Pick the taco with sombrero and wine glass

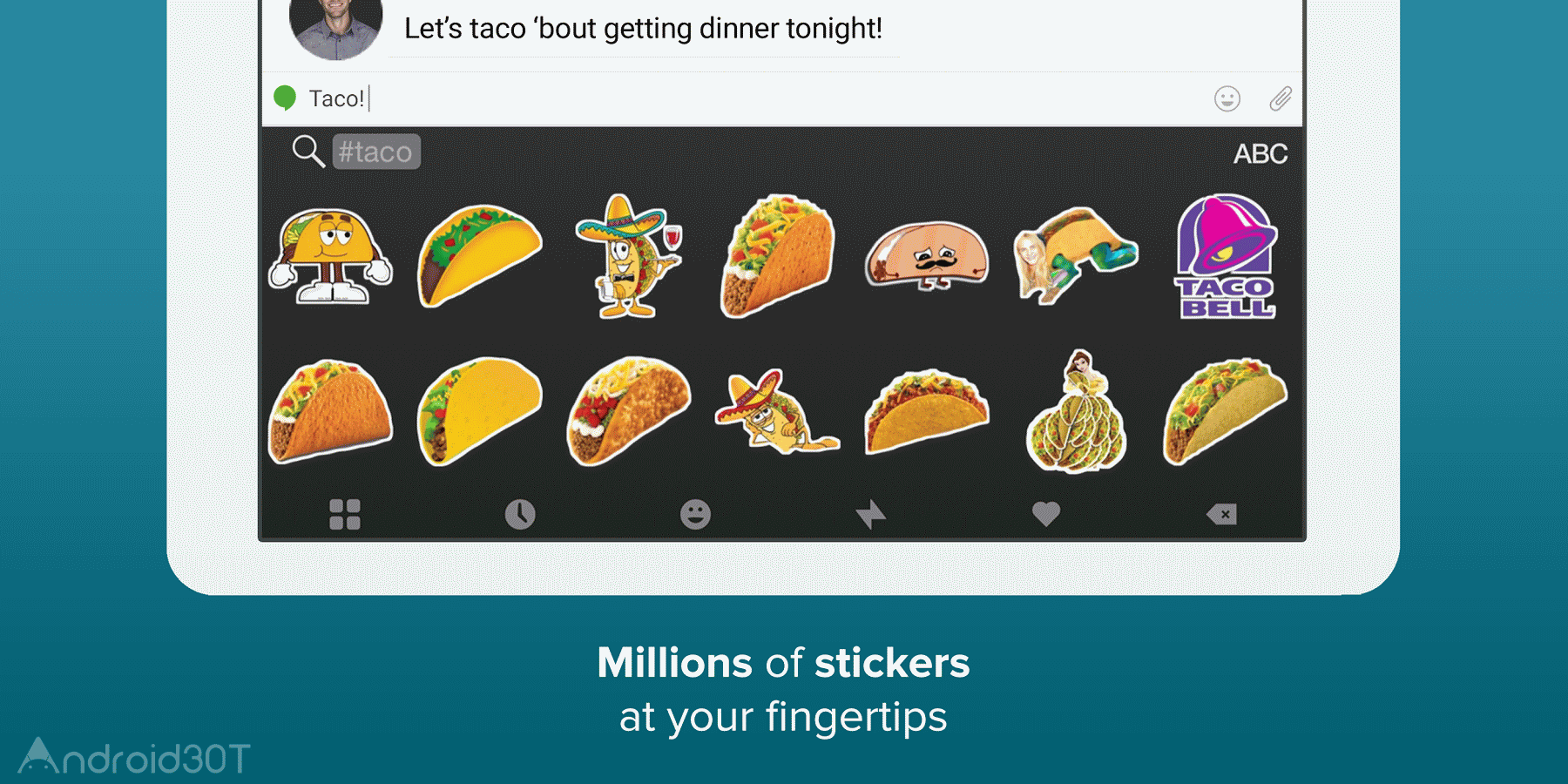click(x=629, y=256)
